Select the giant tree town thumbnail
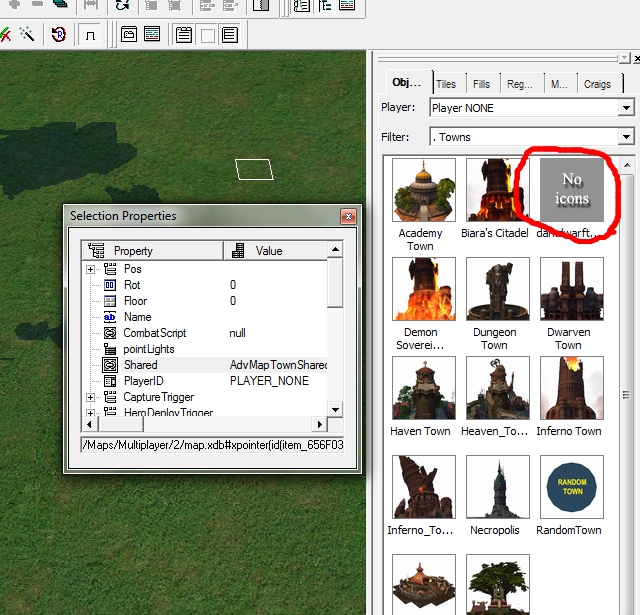 [498, 584]
